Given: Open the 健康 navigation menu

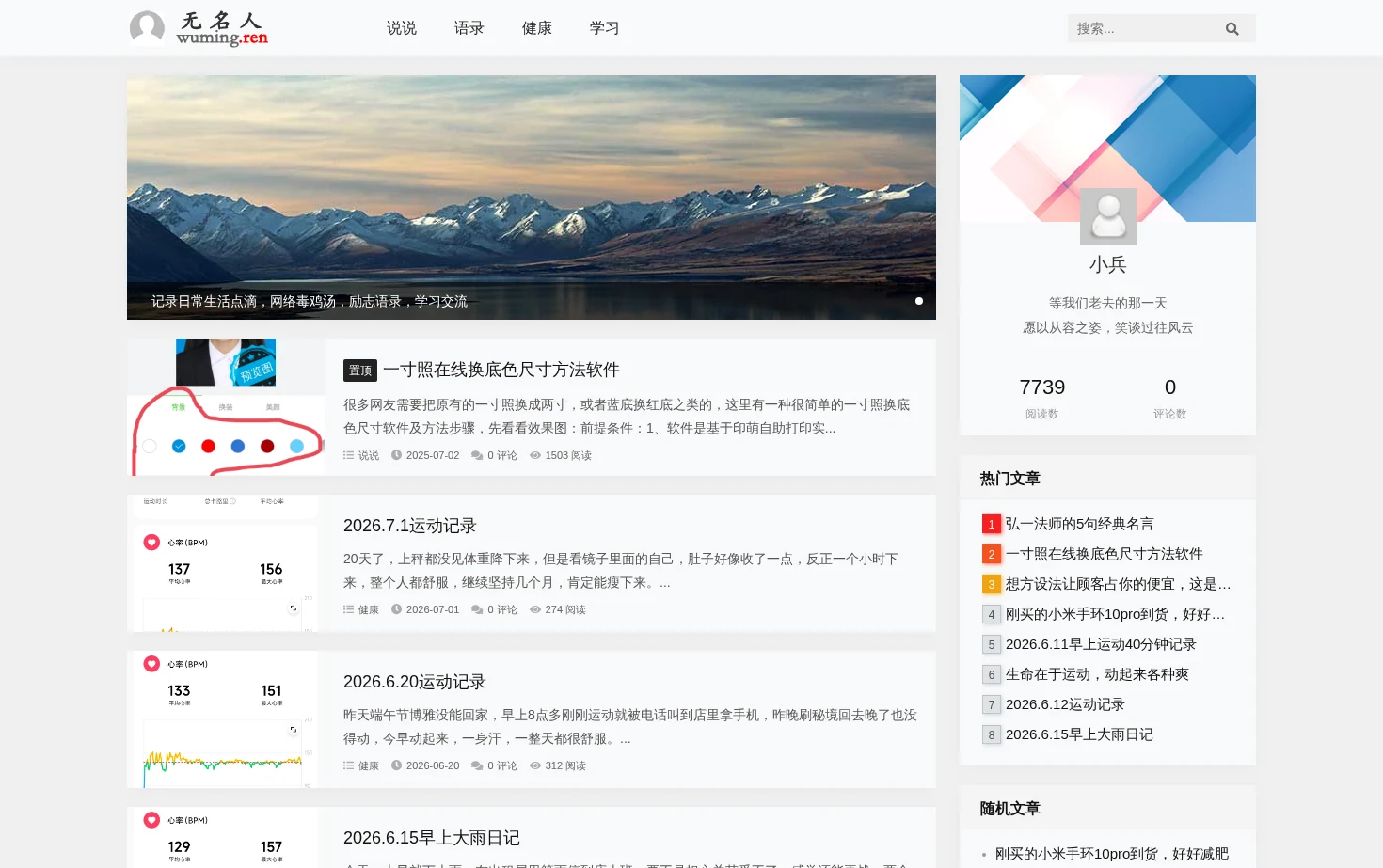Looking at the screenshot, I should tap(537, 28).
